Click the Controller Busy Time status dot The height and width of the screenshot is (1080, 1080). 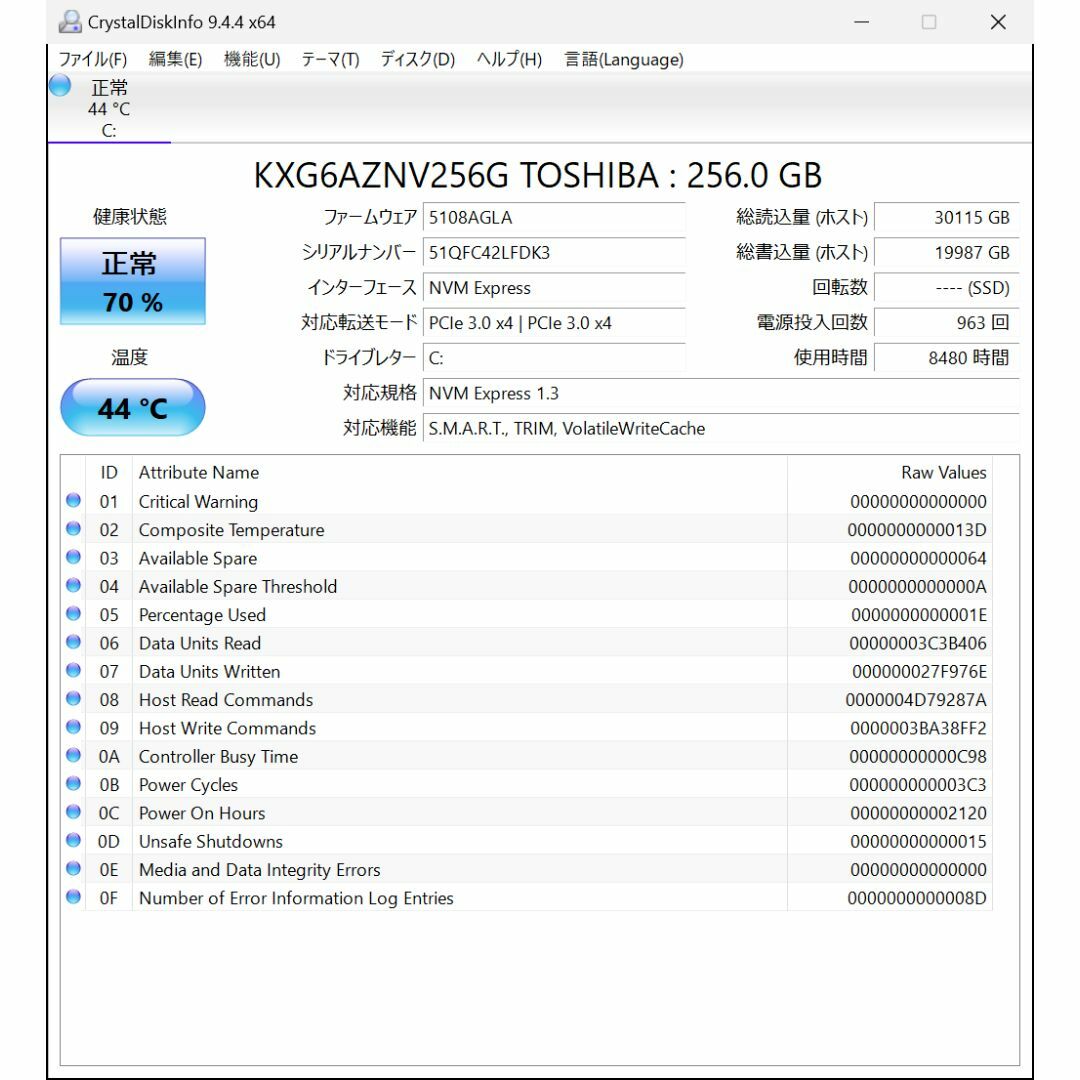coord(74,756)
